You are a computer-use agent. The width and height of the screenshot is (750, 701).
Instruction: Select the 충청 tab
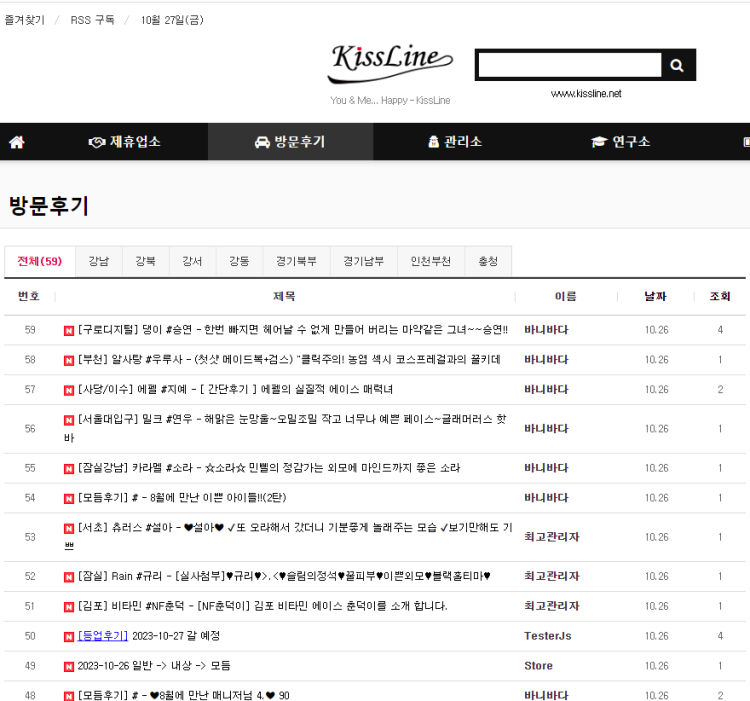[488, 261]
